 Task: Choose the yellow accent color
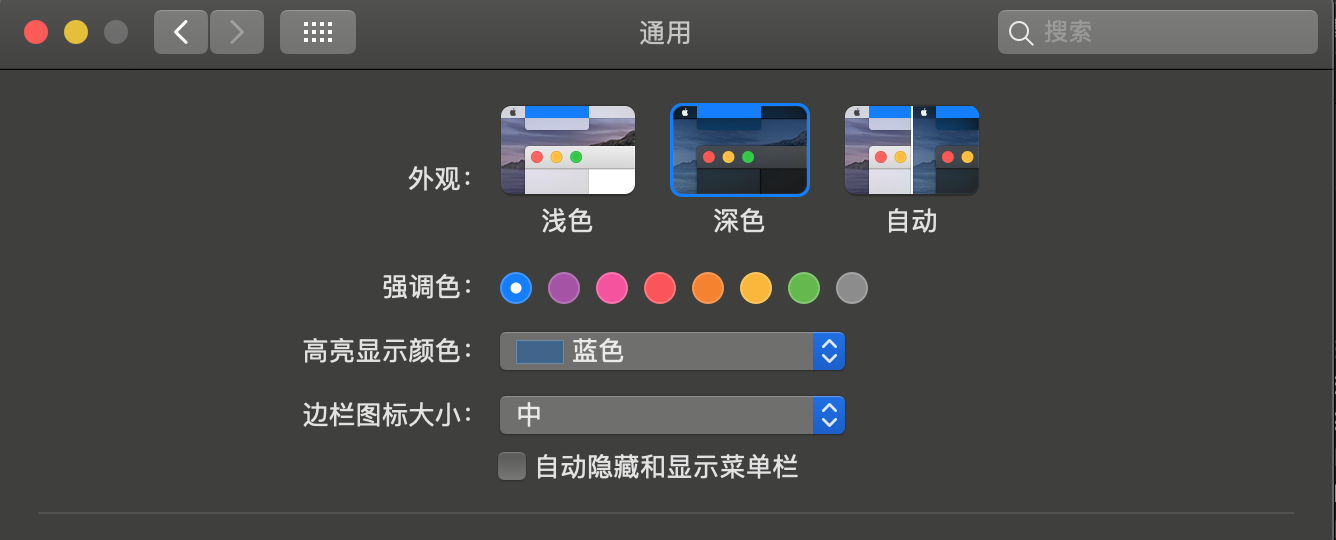[756, 288]
